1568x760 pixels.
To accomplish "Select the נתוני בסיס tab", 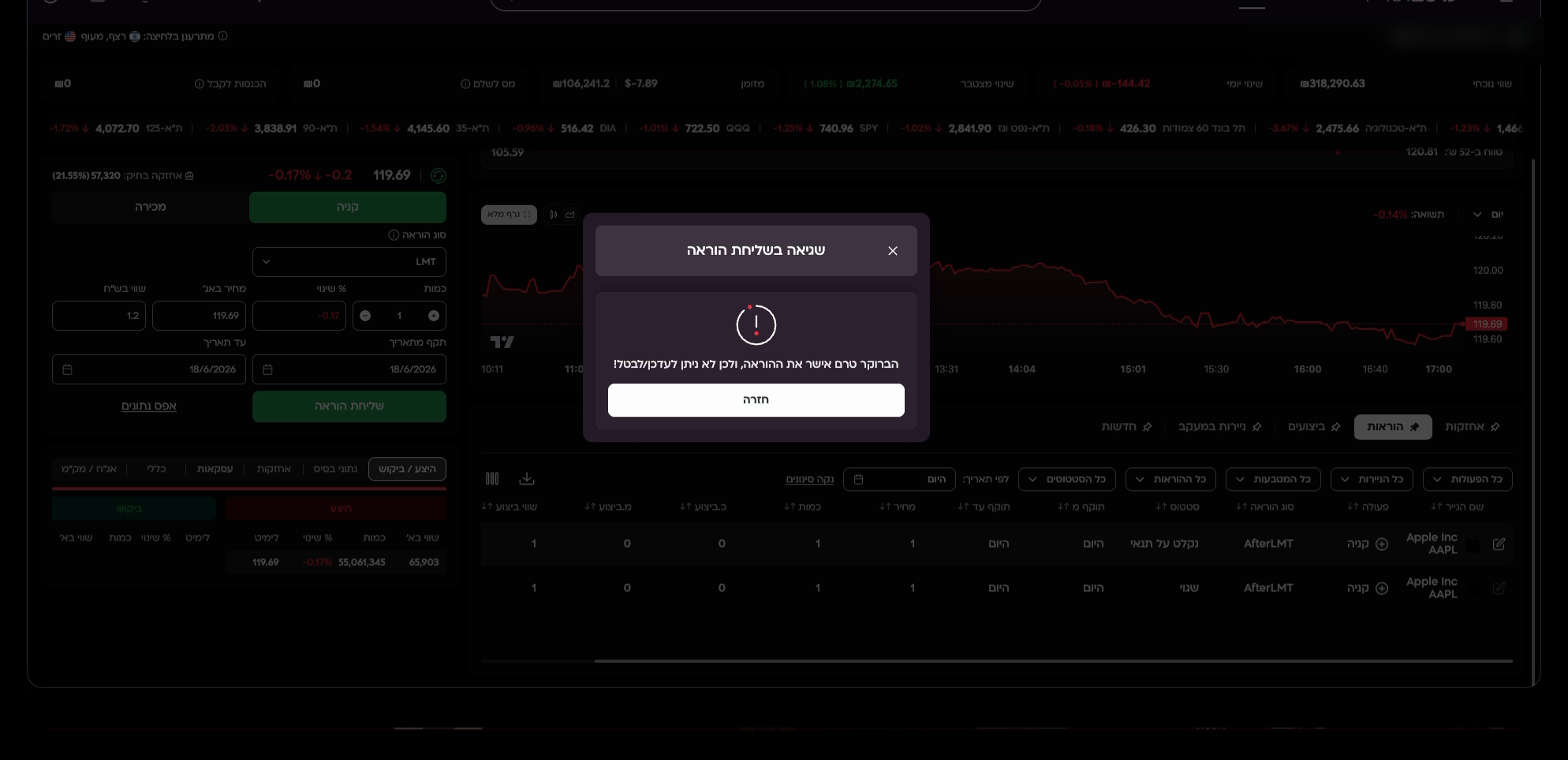I will point(335,469).
